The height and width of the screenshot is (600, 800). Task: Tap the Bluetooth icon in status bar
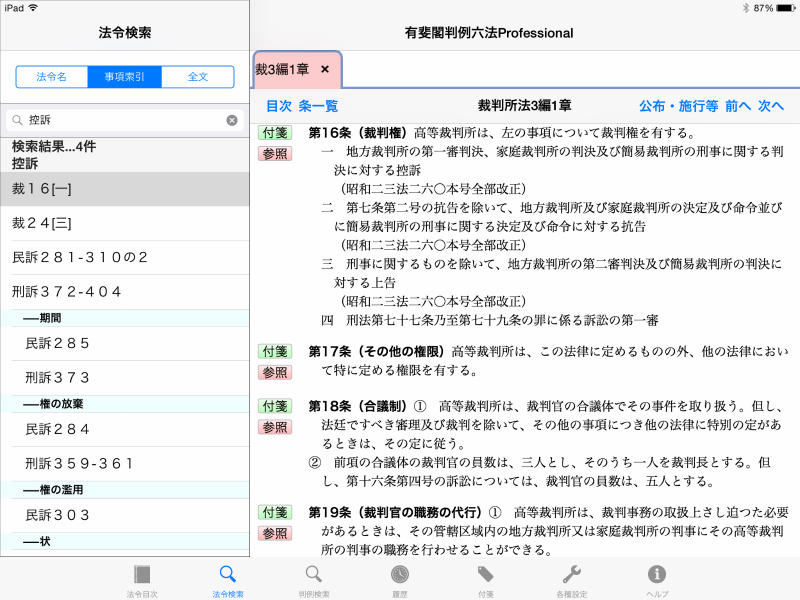[x=746, y=8]
